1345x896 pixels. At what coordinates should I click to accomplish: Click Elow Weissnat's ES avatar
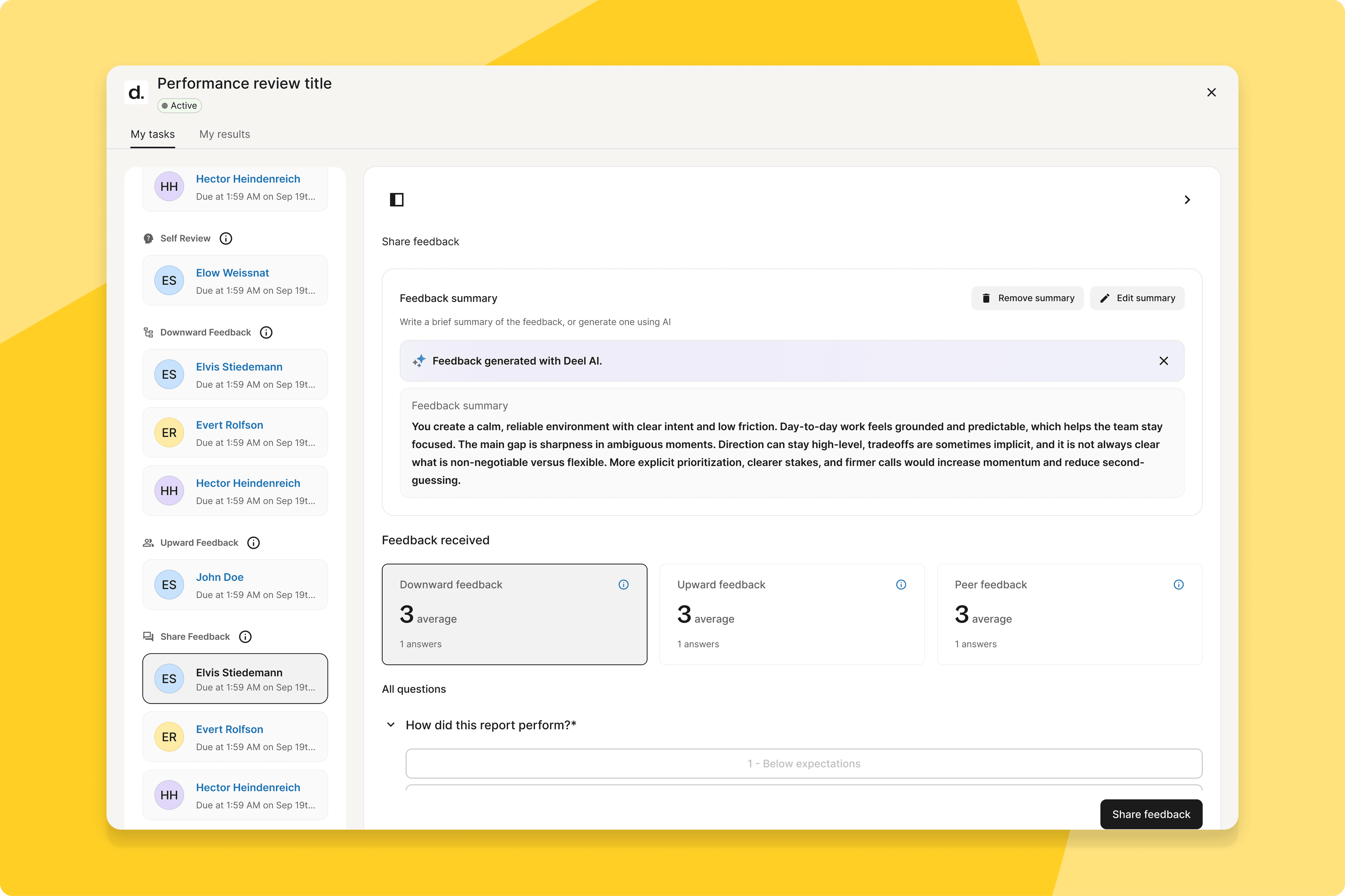click(x=169, y=280)
